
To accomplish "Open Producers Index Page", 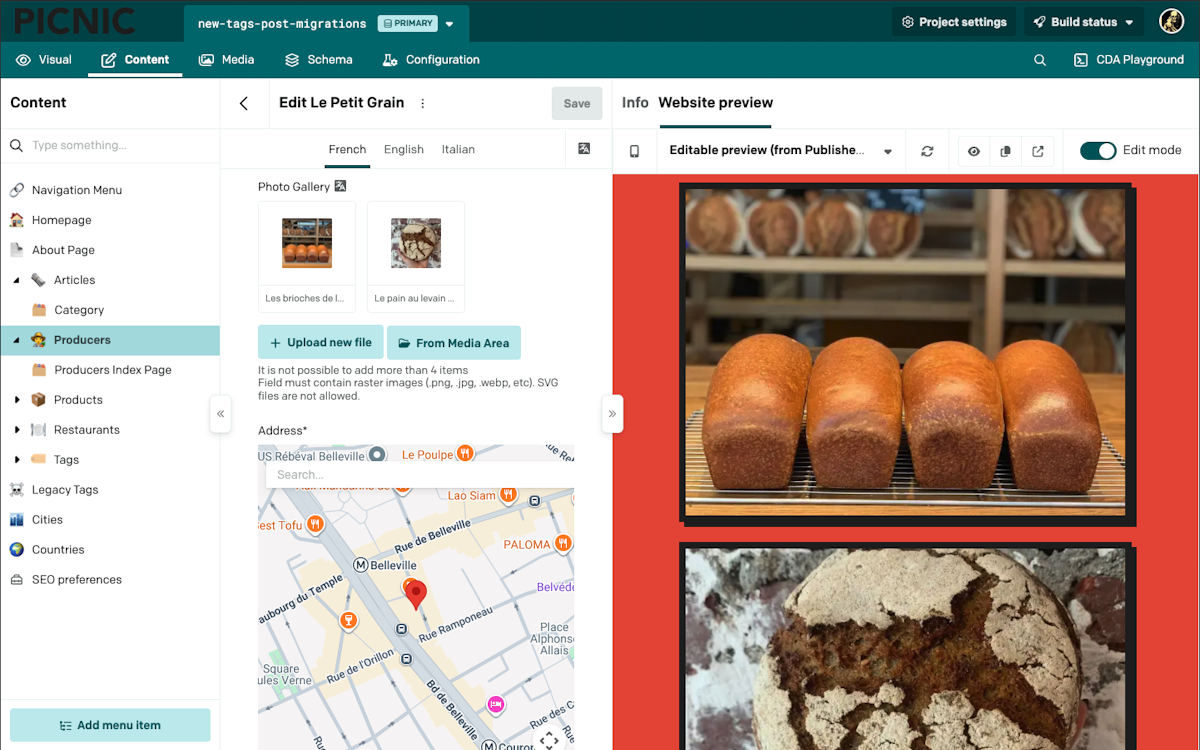I will point(113,370).
